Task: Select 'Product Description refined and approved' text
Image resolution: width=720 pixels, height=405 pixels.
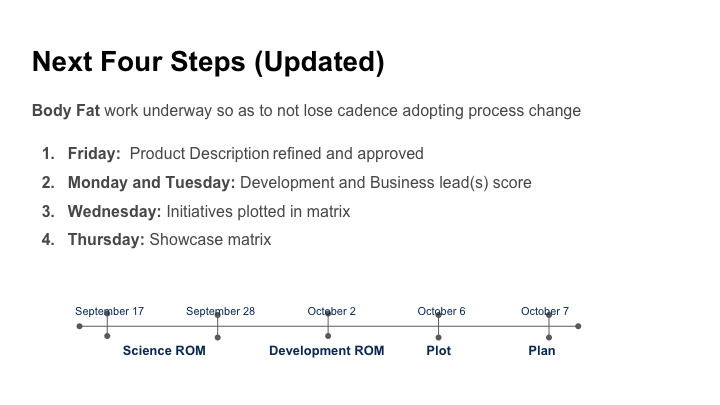Action: pyautogui.click(x=277, y=154)
